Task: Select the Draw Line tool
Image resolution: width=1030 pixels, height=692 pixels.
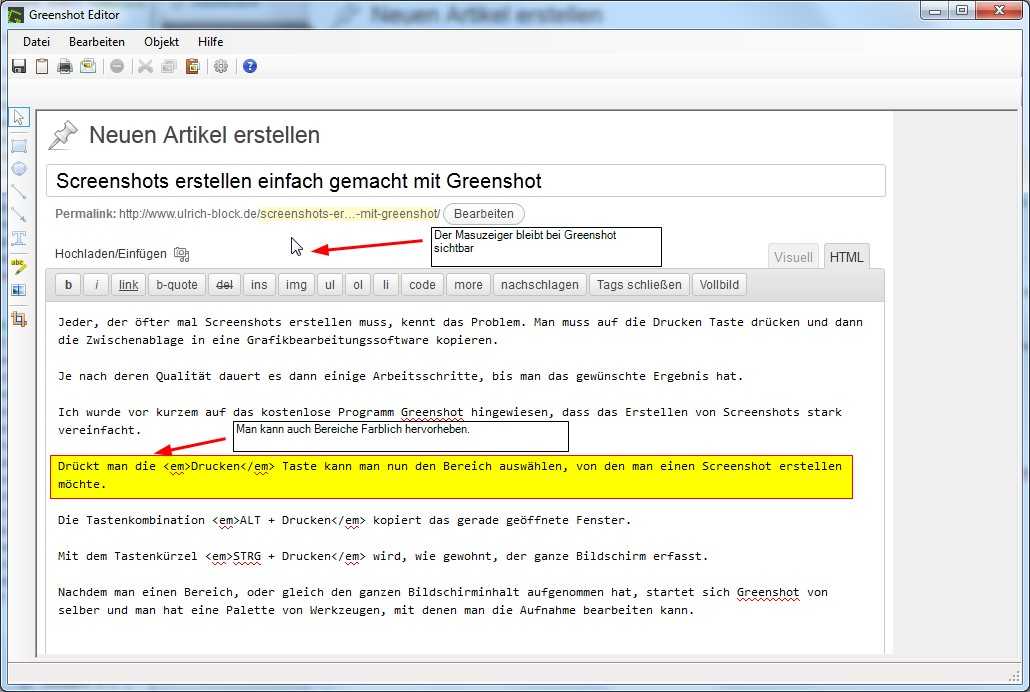Action: tap(19, 191)
